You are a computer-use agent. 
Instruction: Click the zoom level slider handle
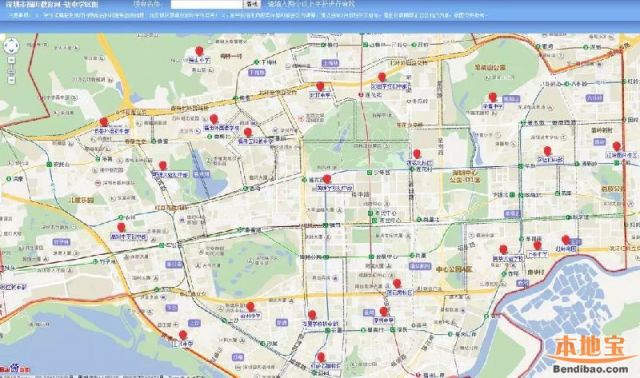11,71
